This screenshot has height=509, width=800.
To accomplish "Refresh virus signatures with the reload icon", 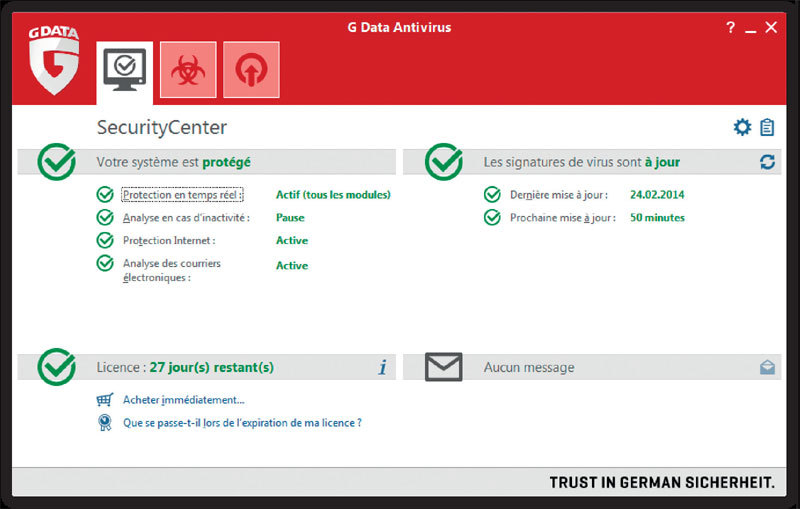I will pyautogui.click(x=767, y=162).
